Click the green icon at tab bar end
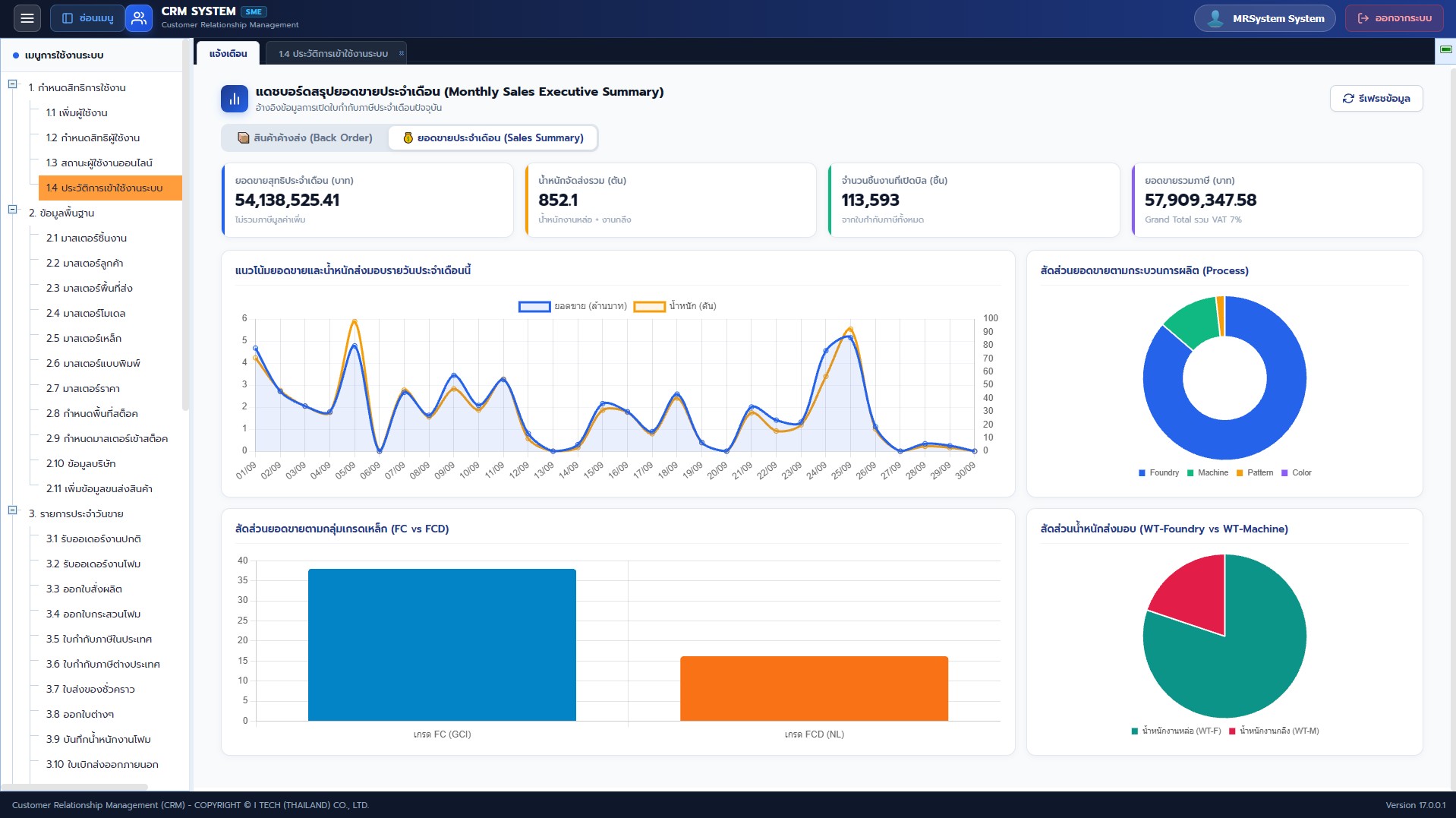 (1445, 50)
